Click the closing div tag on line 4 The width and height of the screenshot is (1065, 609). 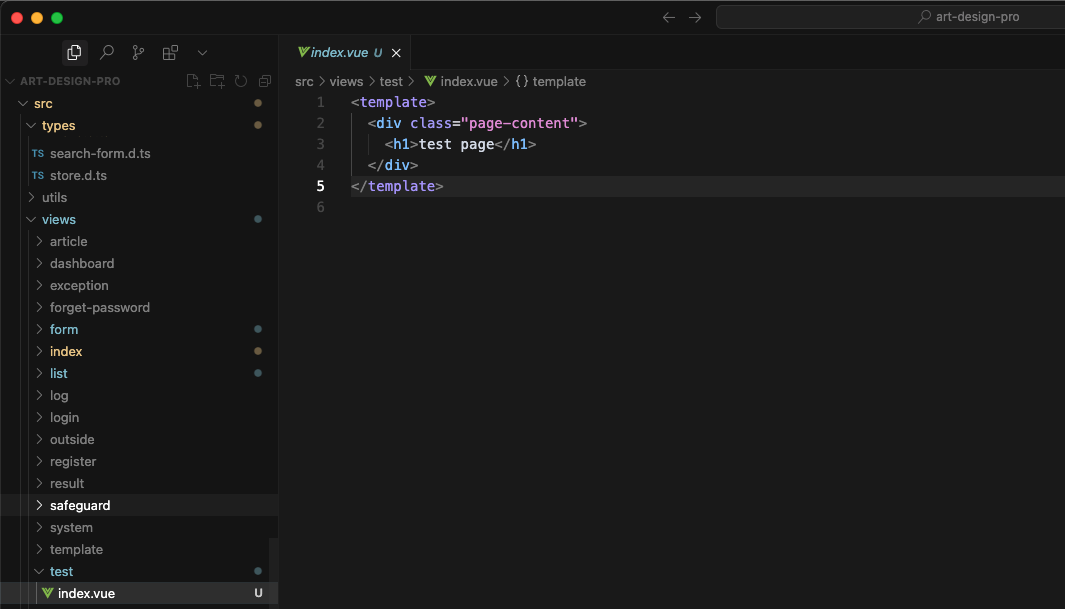coord(393,166)
